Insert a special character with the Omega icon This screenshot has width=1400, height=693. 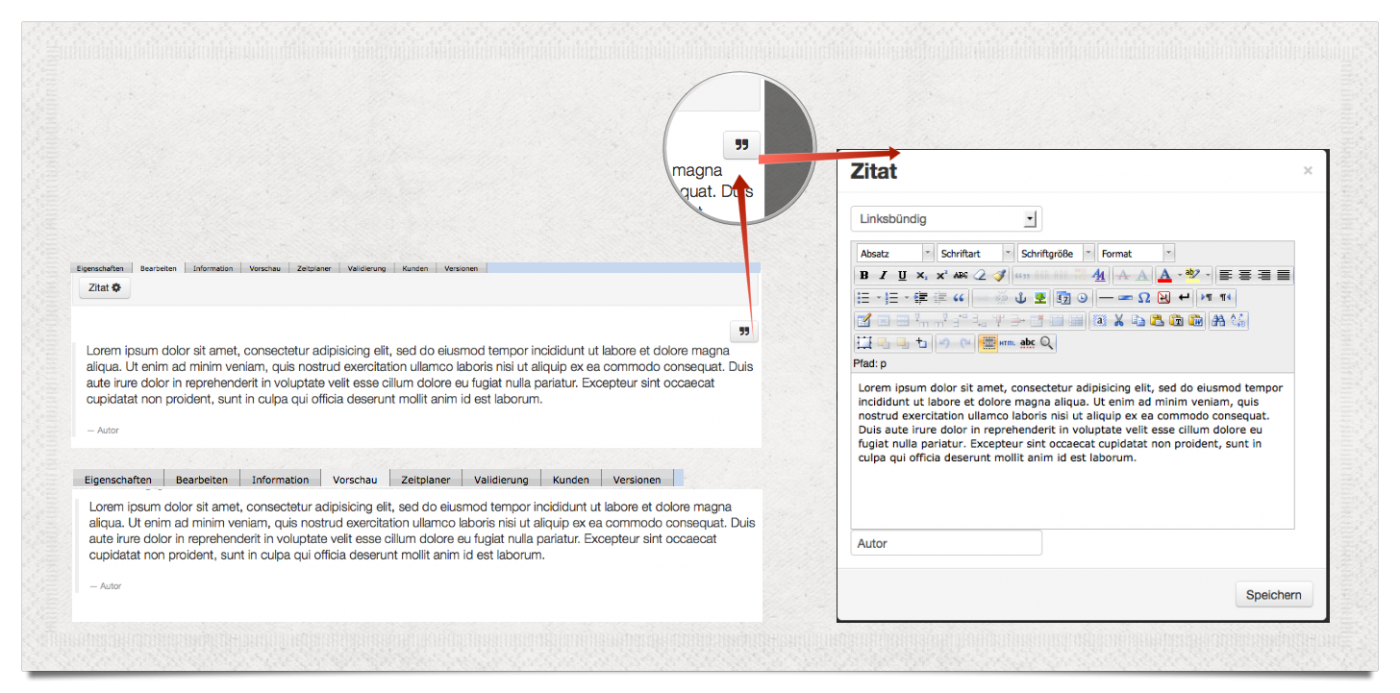tap(1144, 298)
